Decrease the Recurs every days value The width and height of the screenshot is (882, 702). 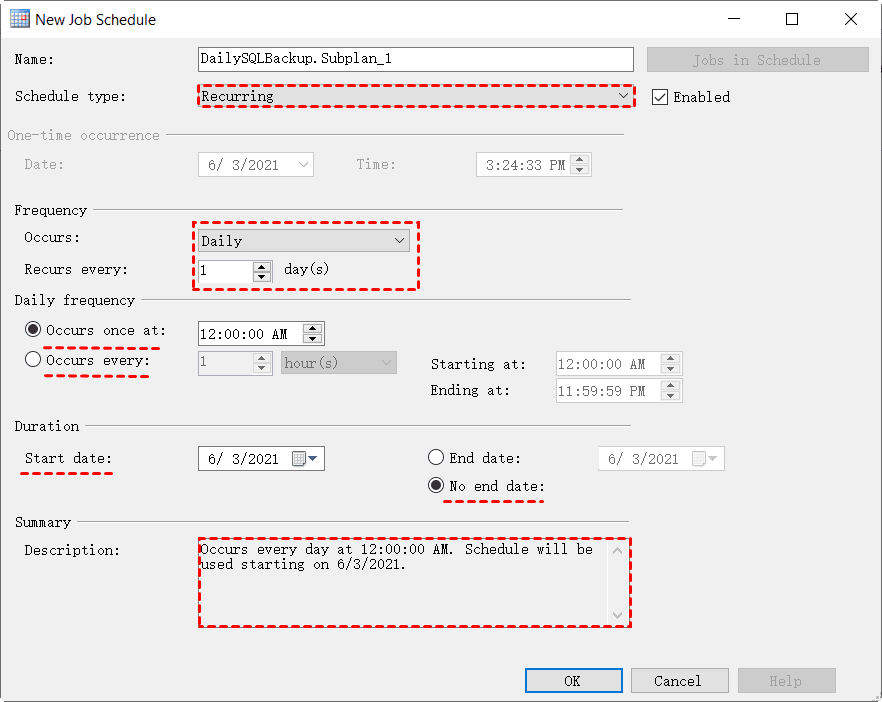(x=262, y=277)
